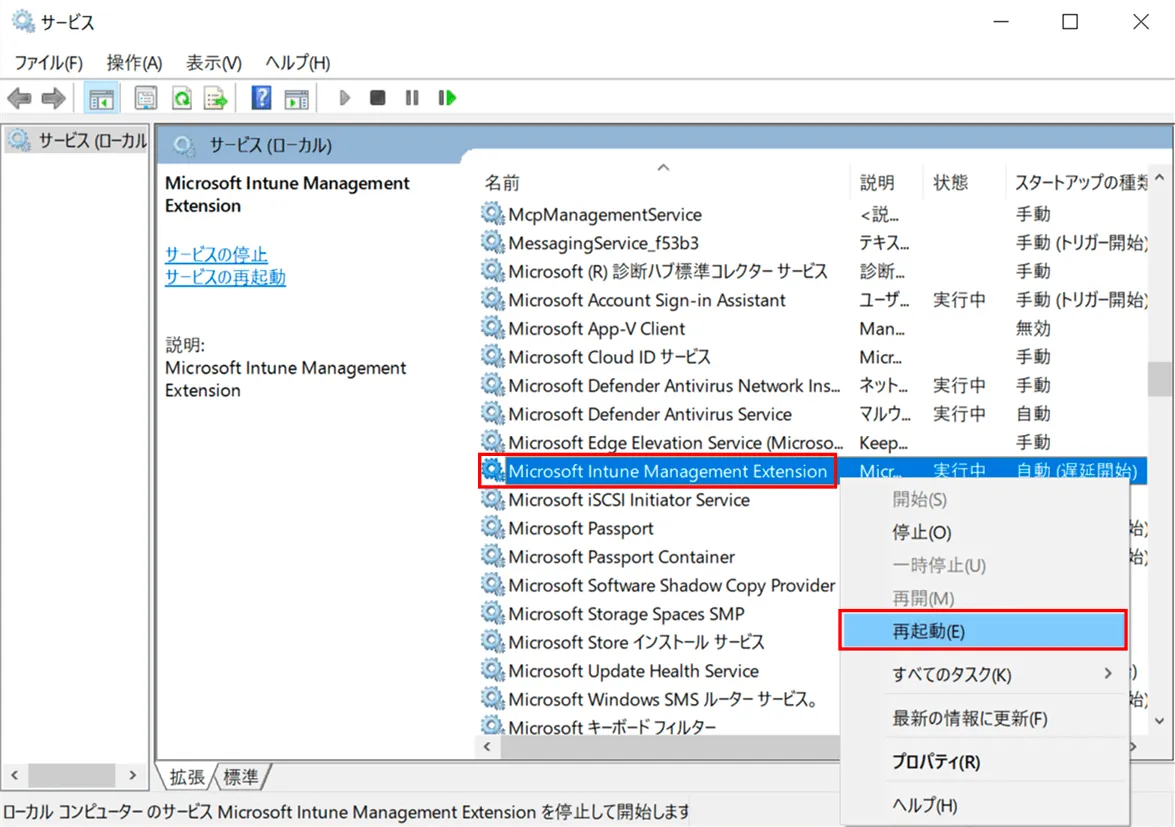The height and width of the screenshot is (827, 1175).
Task: Click left arrow of services list horizontal scrollbar
Action: pyautogui.click(x=487, y=746)
